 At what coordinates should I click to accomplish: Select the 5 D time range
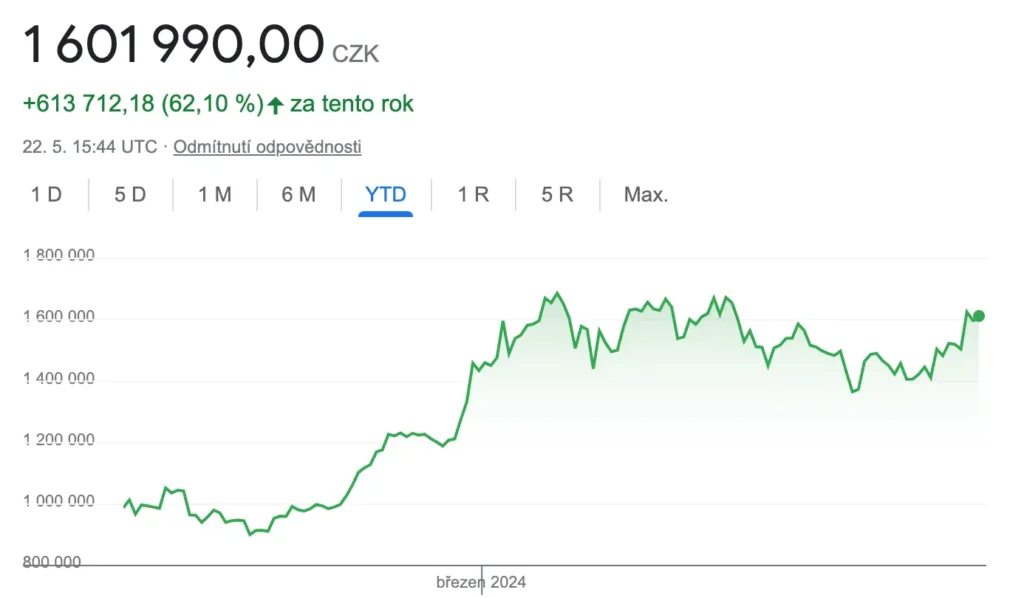click(x=130, y=194)
